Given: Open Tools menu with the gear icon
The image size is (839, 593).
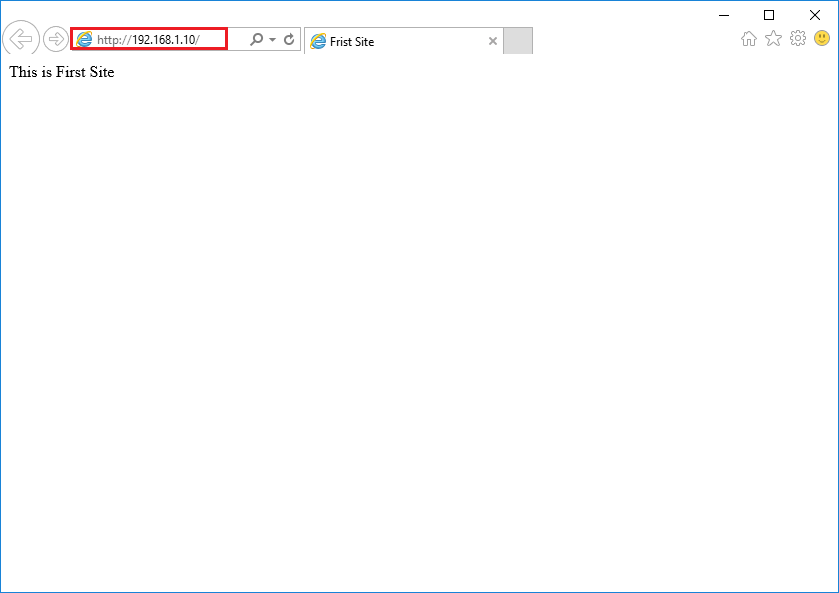Looking at the screenshot, I should 798,38.
